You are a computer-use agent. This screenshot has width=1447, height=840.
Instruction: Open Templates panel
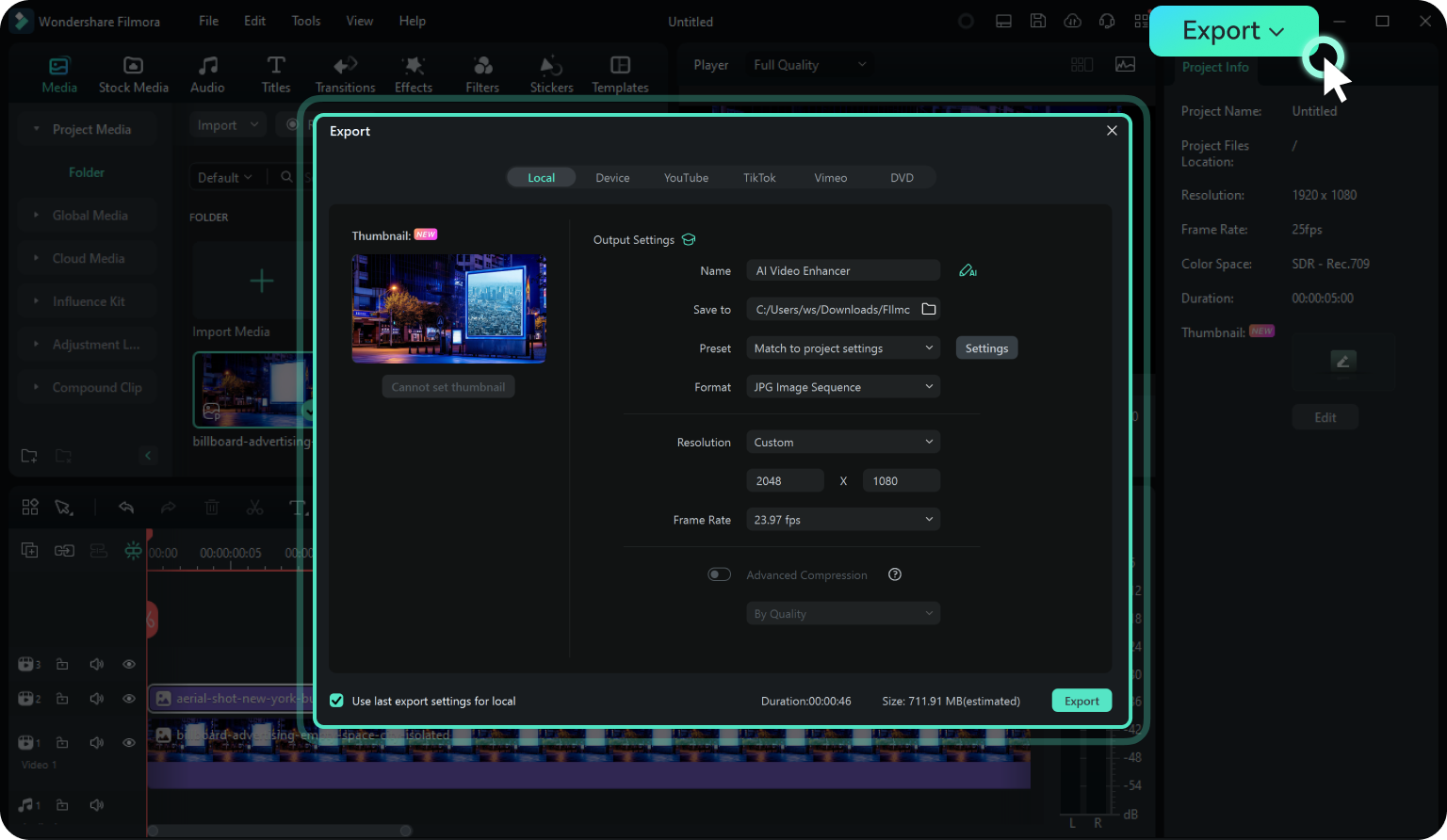coord(620,74)
